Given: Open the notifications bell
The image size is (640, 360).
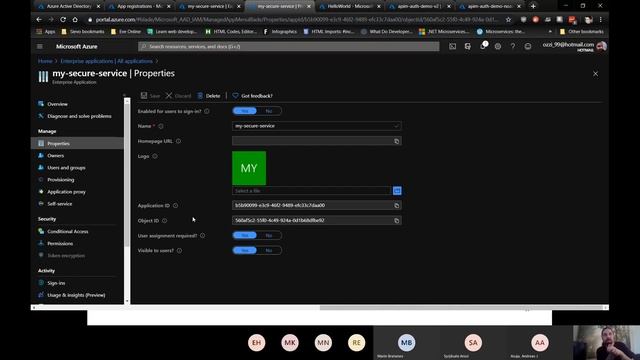Looking at the screenshot, I should (x=483, y=46).
